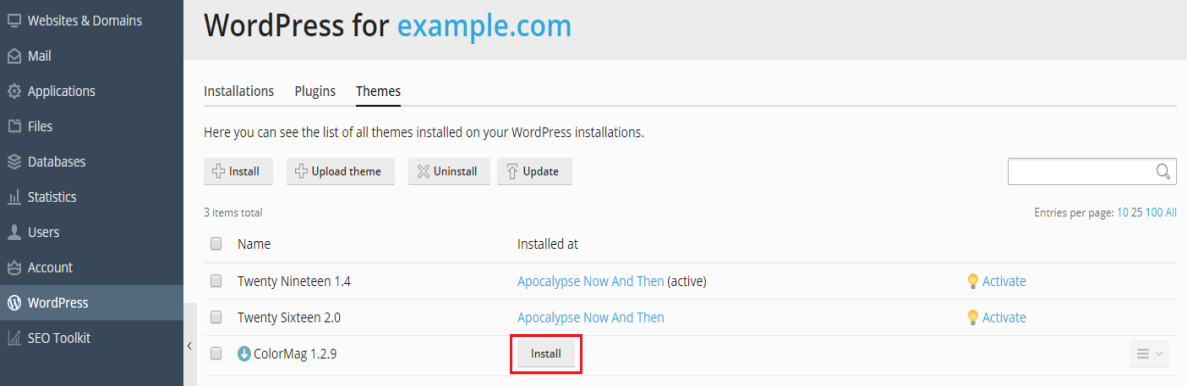
Task: Click the Applications gear icon
Action: coord(14,91)
